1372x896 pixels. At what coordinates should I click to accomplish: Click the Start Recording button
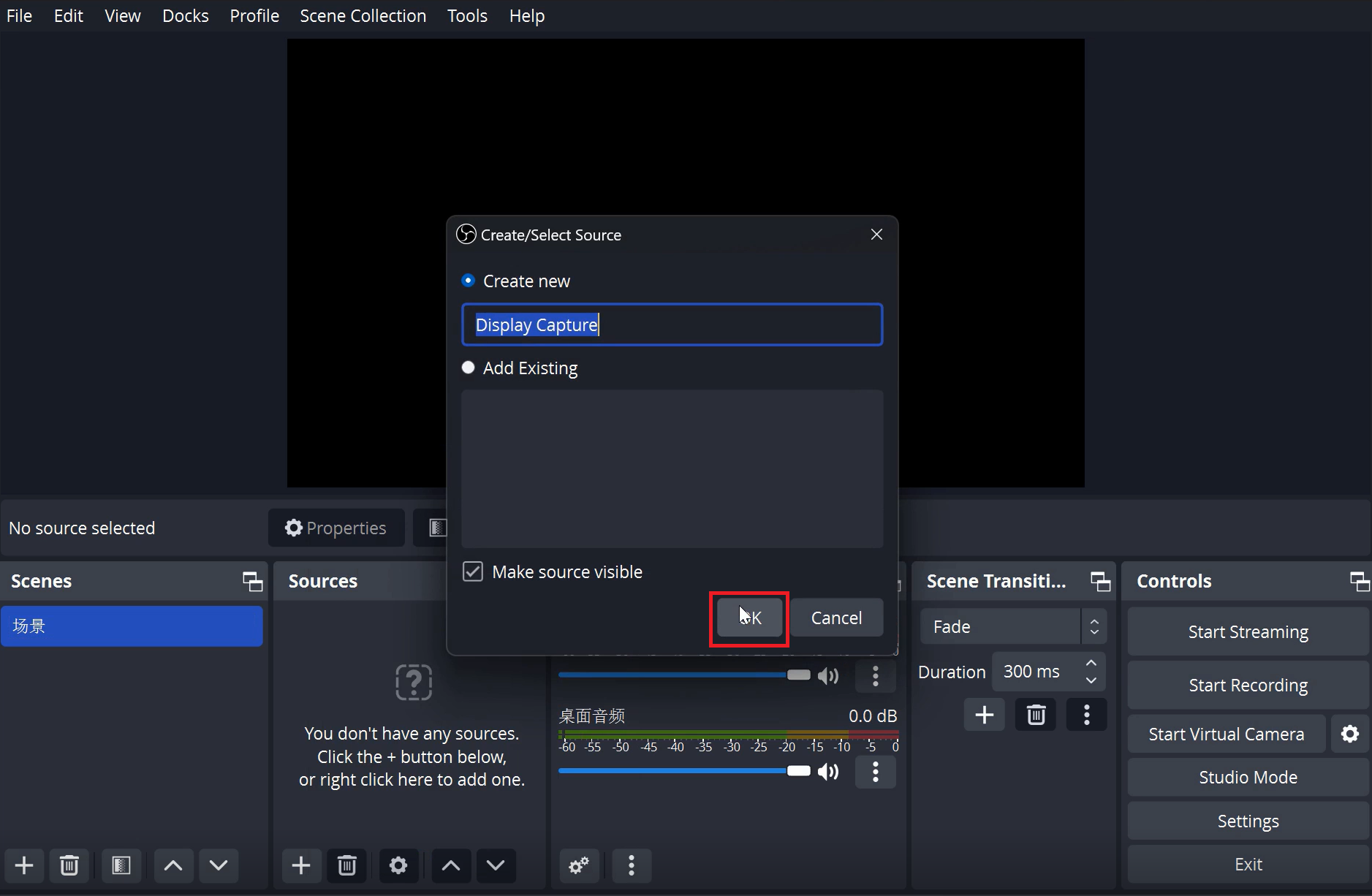(x=1247, y=686)
